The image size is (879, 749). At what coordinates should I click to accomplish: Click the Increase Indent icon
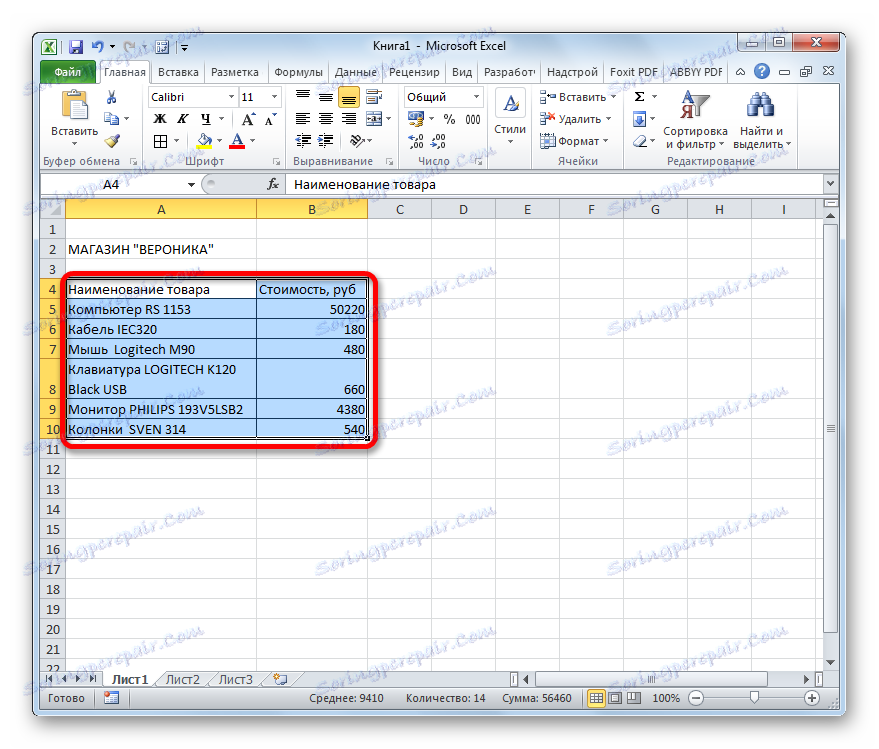[x=326, y=140]
